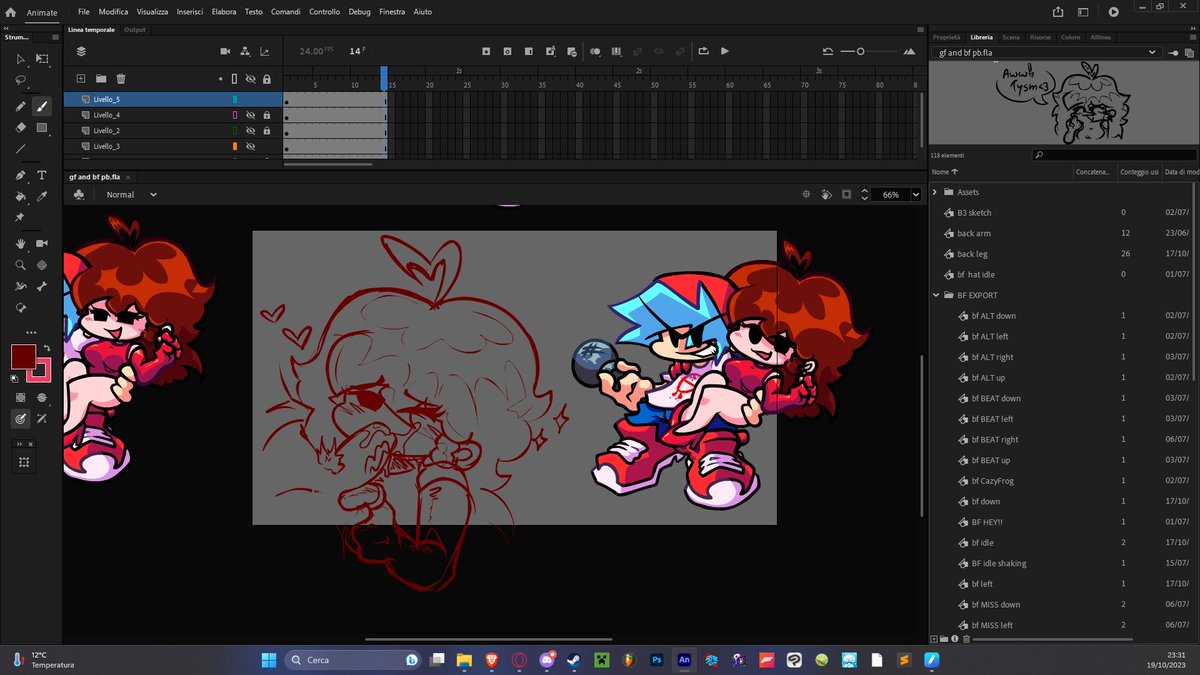Toggle visibility of Livello_3 layer
The width and height of the screenshot is (1200, 675).
tap(251, 146)
